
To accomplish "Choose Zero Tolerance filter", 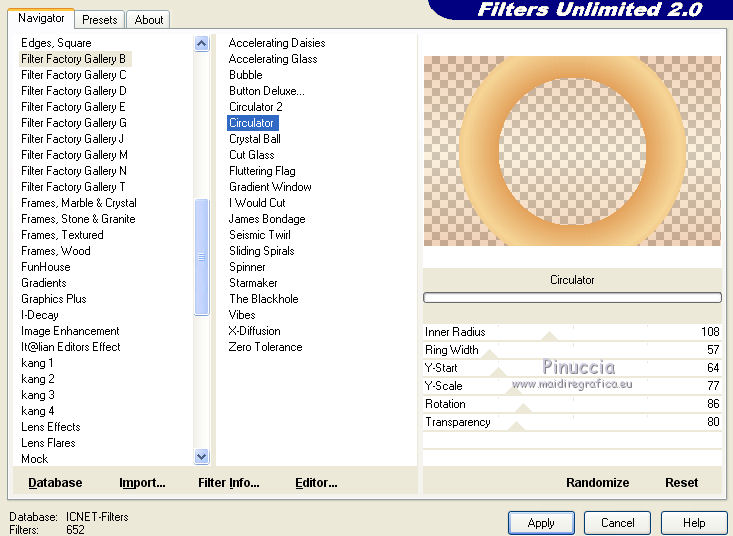I will 266,347.
